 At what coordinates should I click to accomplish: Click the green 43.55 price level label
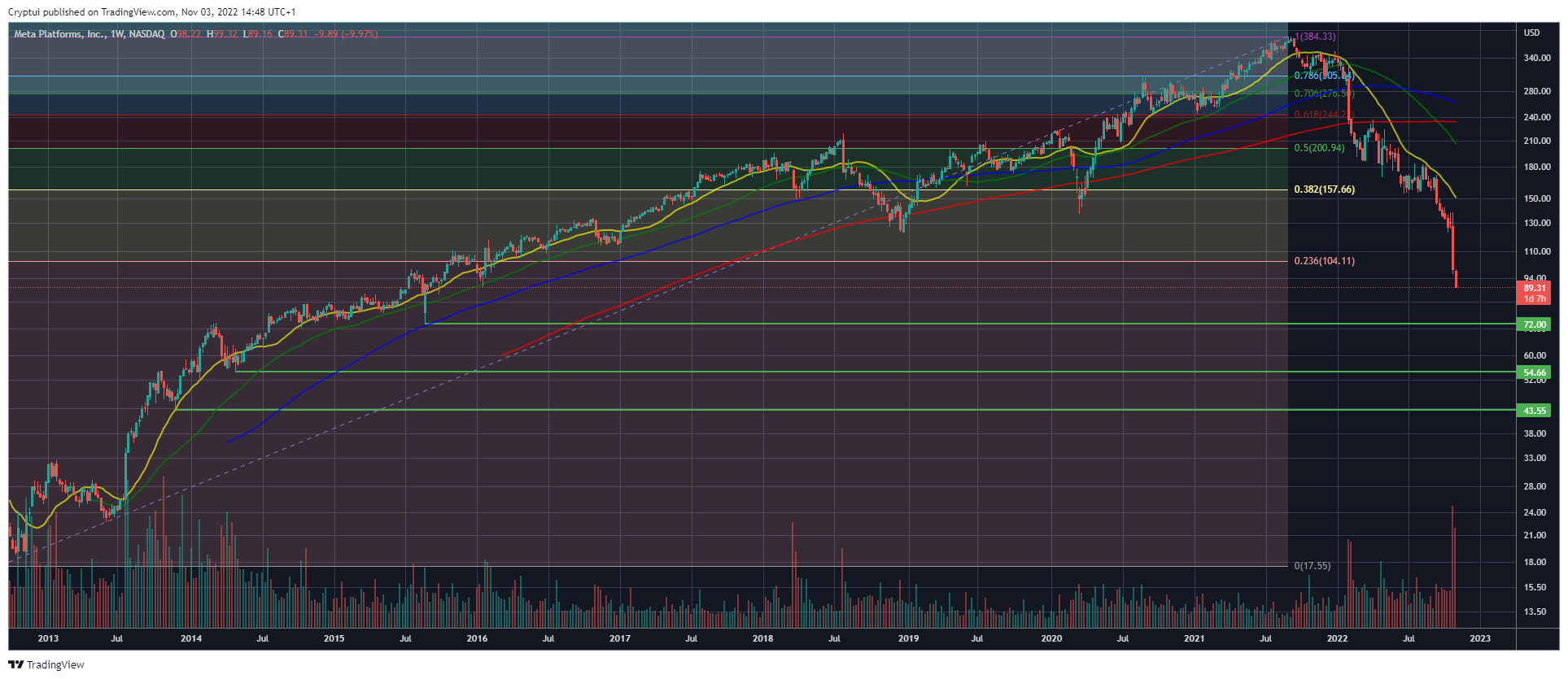pyautogui.click(x=1535, y=411)
